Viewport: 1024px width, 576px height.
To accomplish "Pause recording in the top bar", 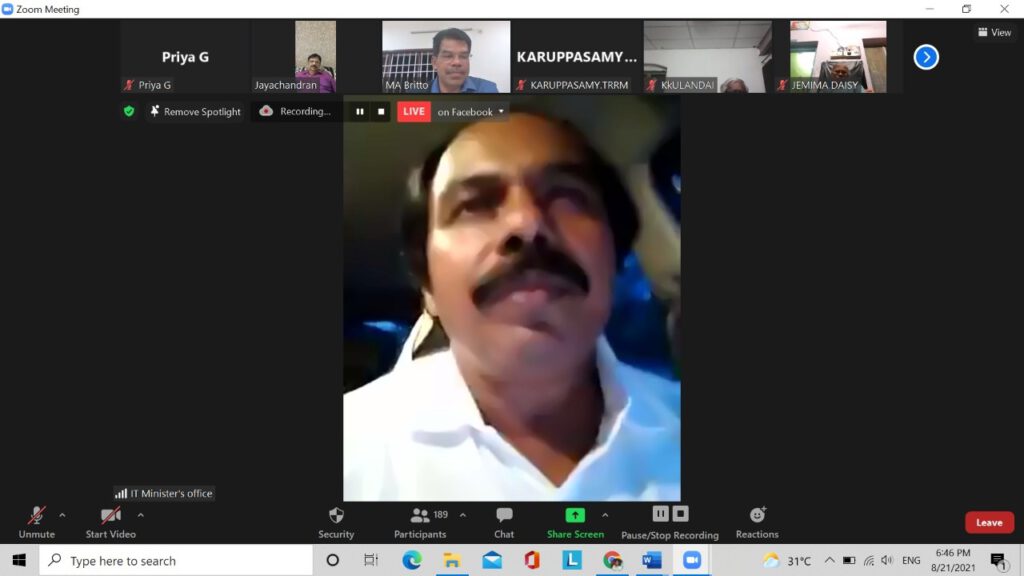I will [x=360, y=112].
